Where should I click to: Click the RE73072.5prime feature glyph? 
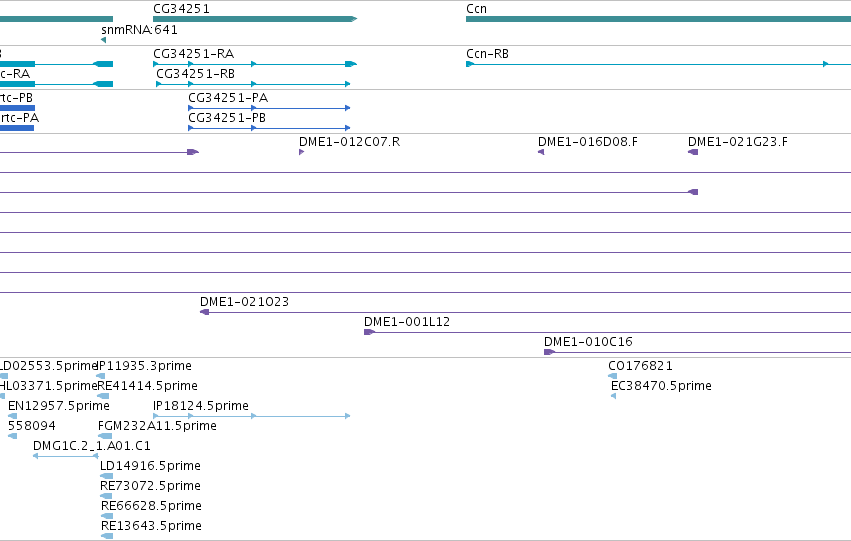(x=106, y=496)
